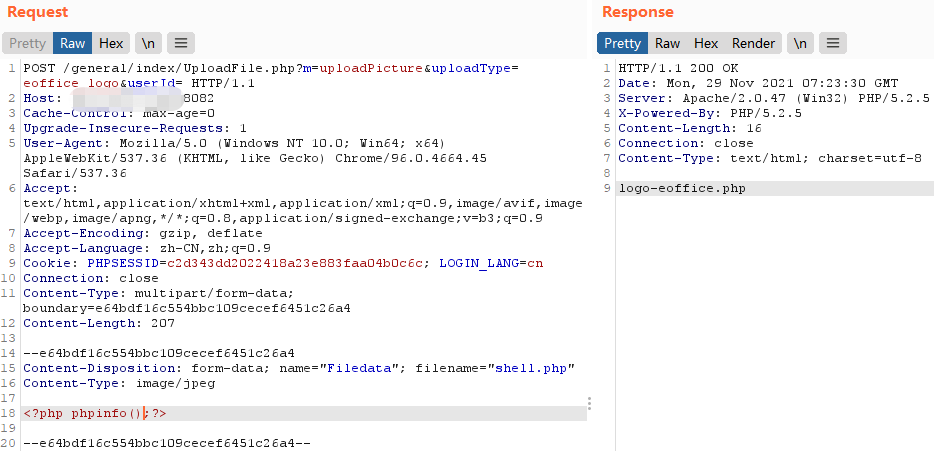
Task: Open the Hex tab in Request panel
Action: 111,43
